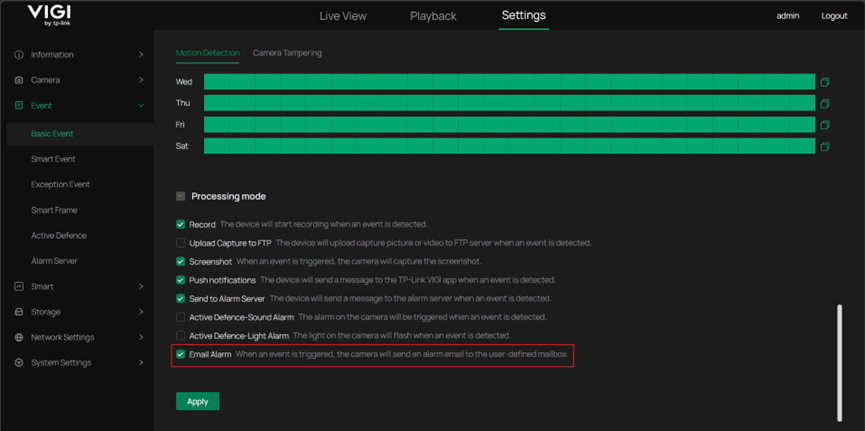Click the copy schedule icon for Fri row
This screenshot has height=431, width=865.
tap(825, 125)
